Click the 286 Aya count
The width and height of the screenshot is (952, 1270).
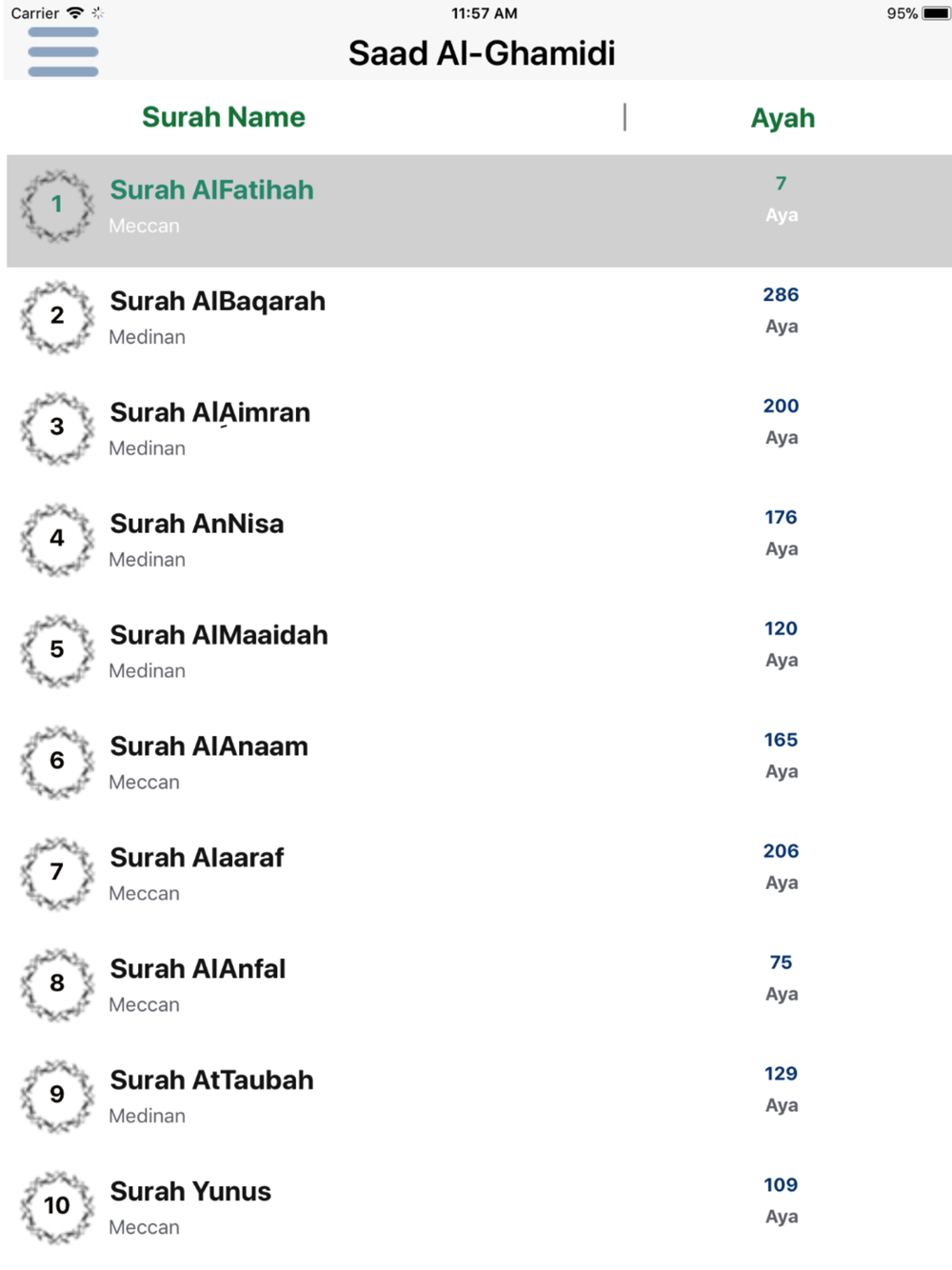pos(781,295)
